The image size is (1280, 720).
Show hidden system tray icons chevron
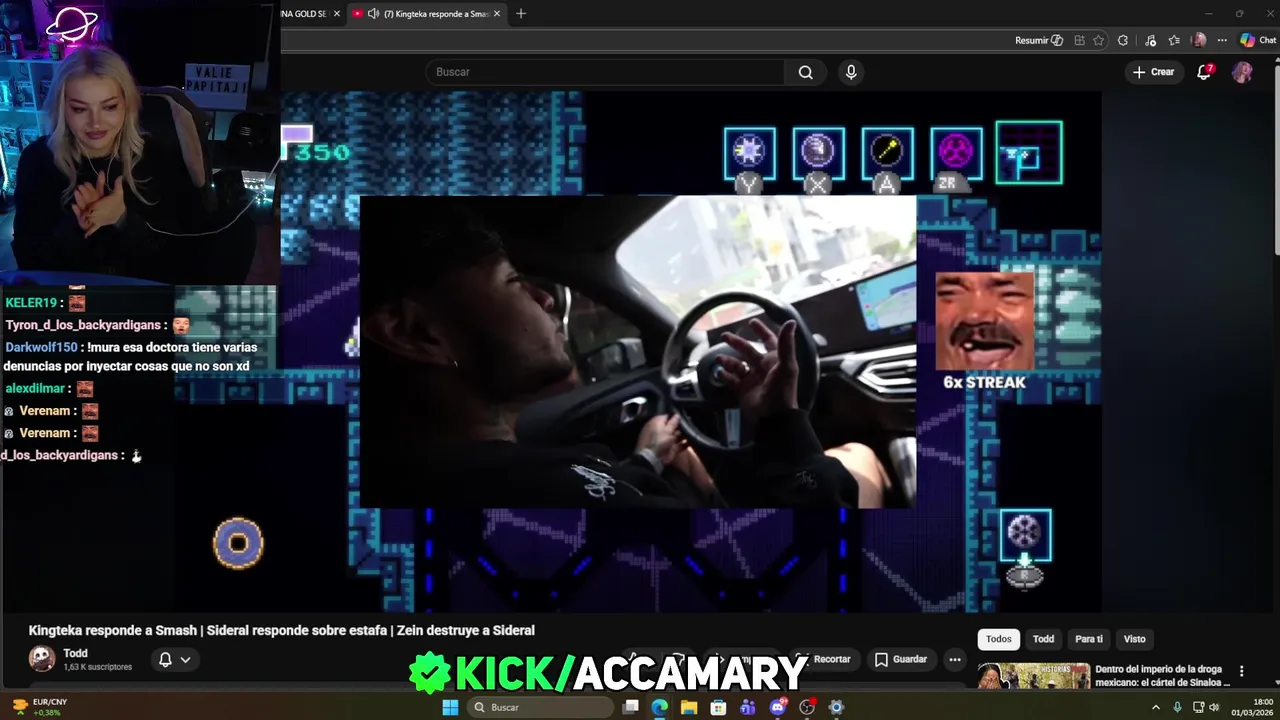point(1157,707)
